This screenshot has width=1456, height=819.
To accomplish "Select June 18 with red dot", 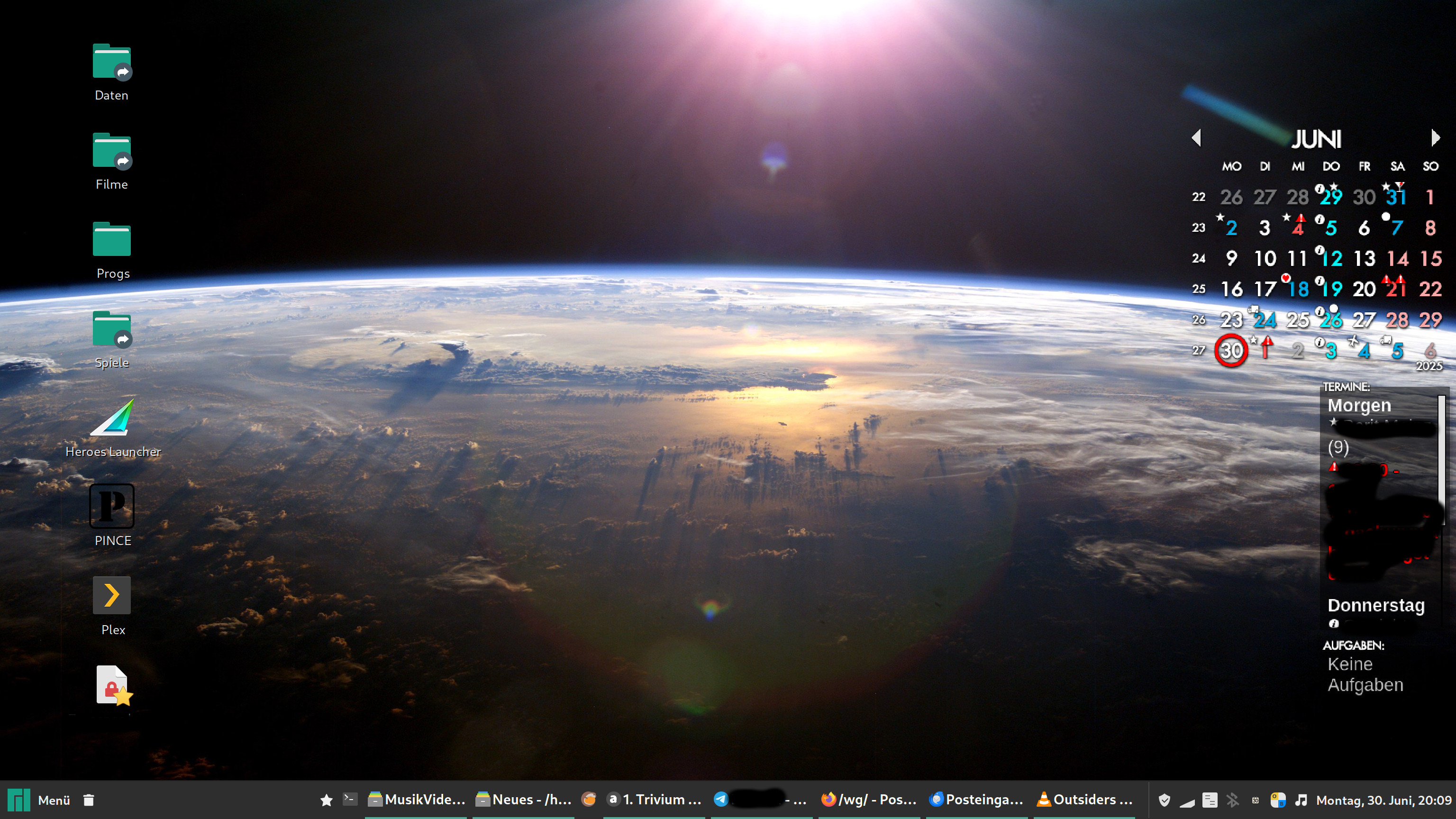I will pyautogui.click(x=1298, y=290).
